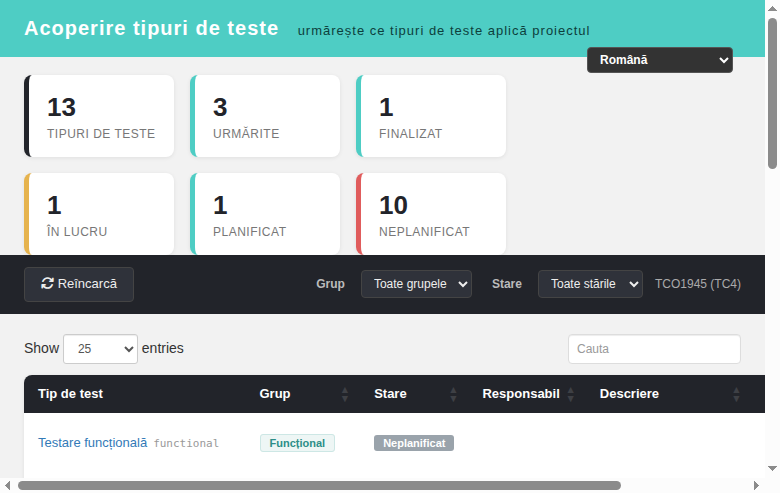Viewport: 780px width, 493px height.
Task: Click the functional code label
Action: pos(186,444)
